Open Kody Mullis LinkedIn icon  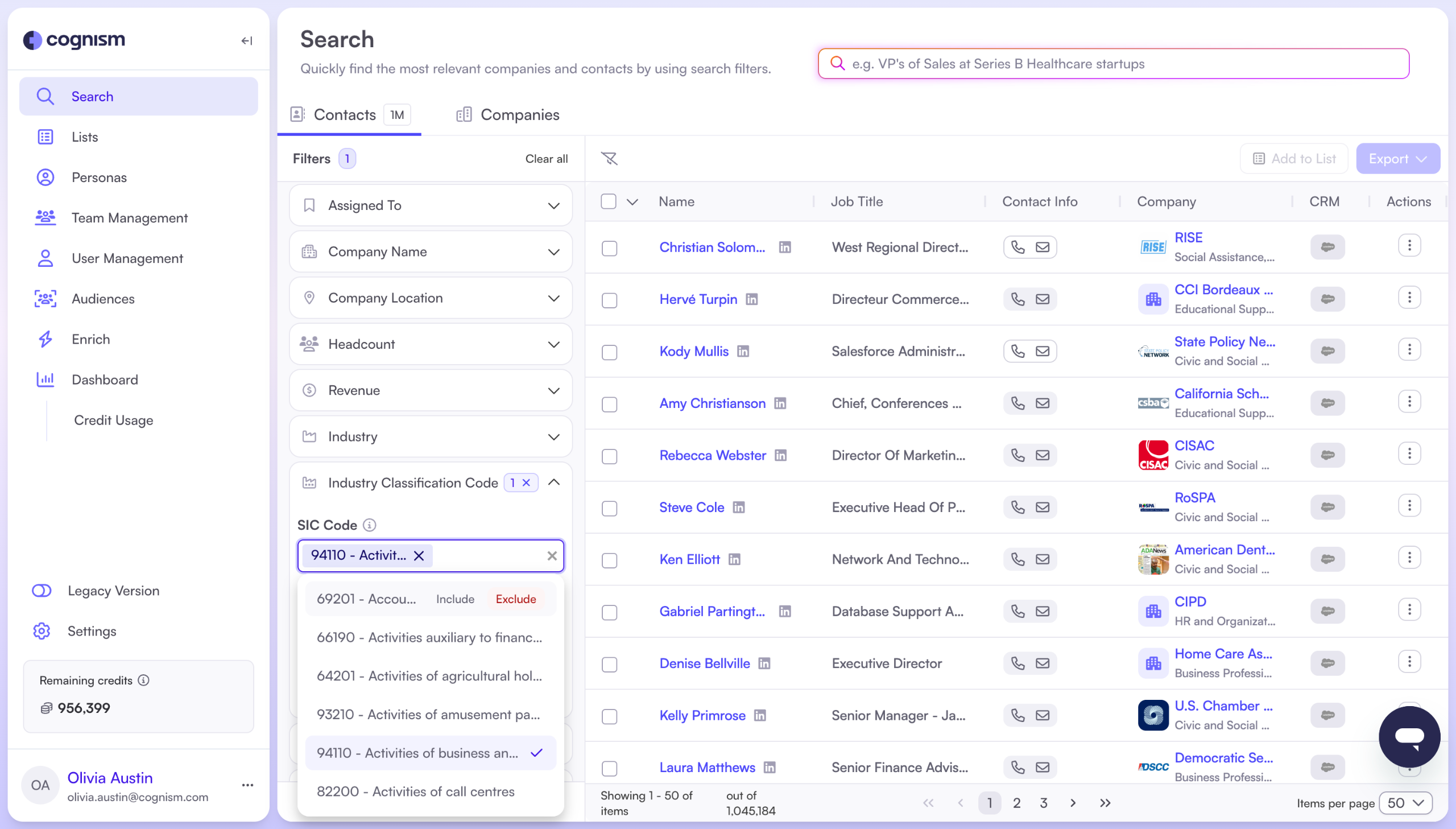(x=743, y=351)
